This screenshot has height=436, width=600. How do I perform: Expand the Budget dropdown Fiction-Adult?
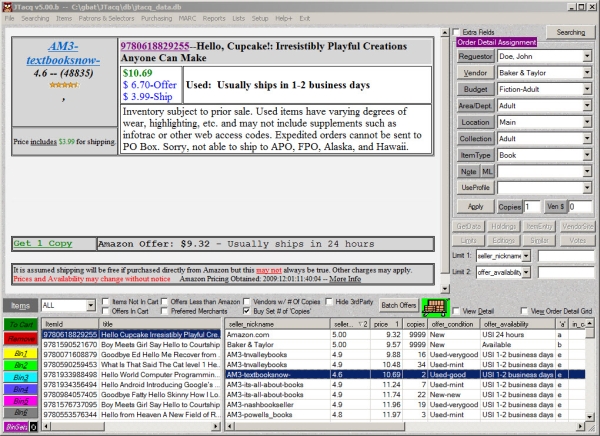pyautogui.click(x=587, y=89)
